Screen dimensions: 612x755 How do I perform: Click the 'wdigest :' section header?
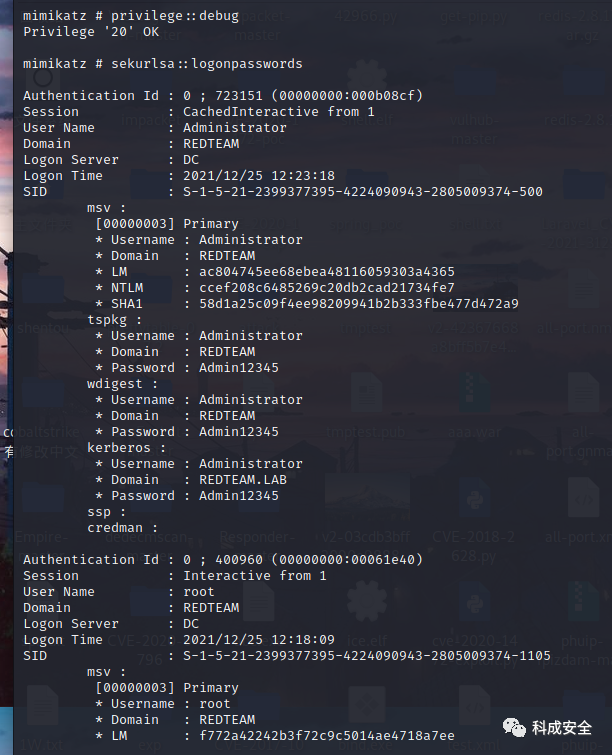click(x=122, y=384)
